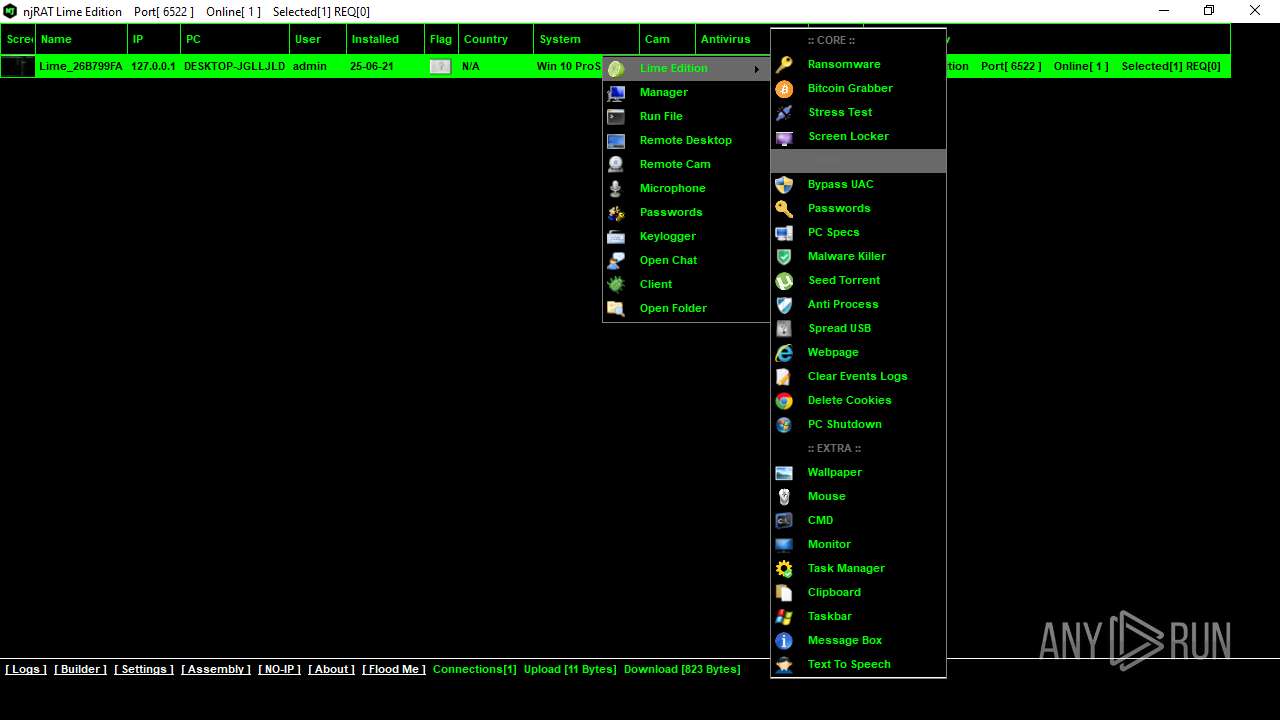Open the [About] link
Image resolution: width=1280 pixels, height=720 pixels.
click(x=331, y=669)
